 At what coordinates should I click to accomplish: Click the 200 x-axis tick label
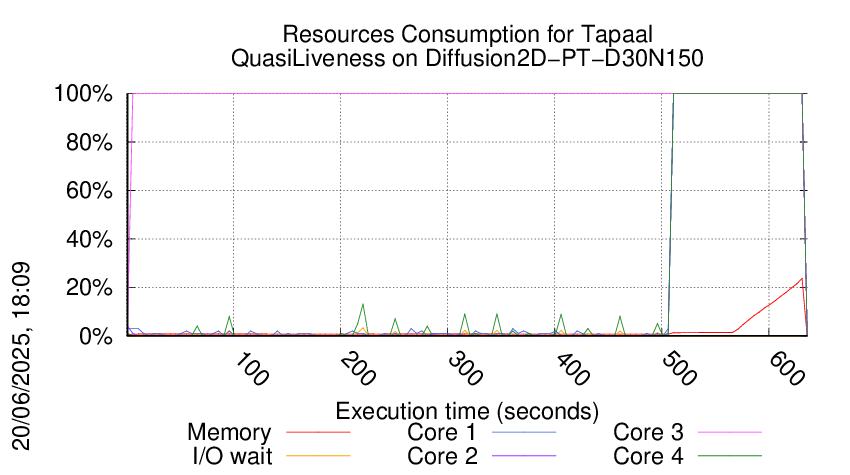tap(358, 370)
